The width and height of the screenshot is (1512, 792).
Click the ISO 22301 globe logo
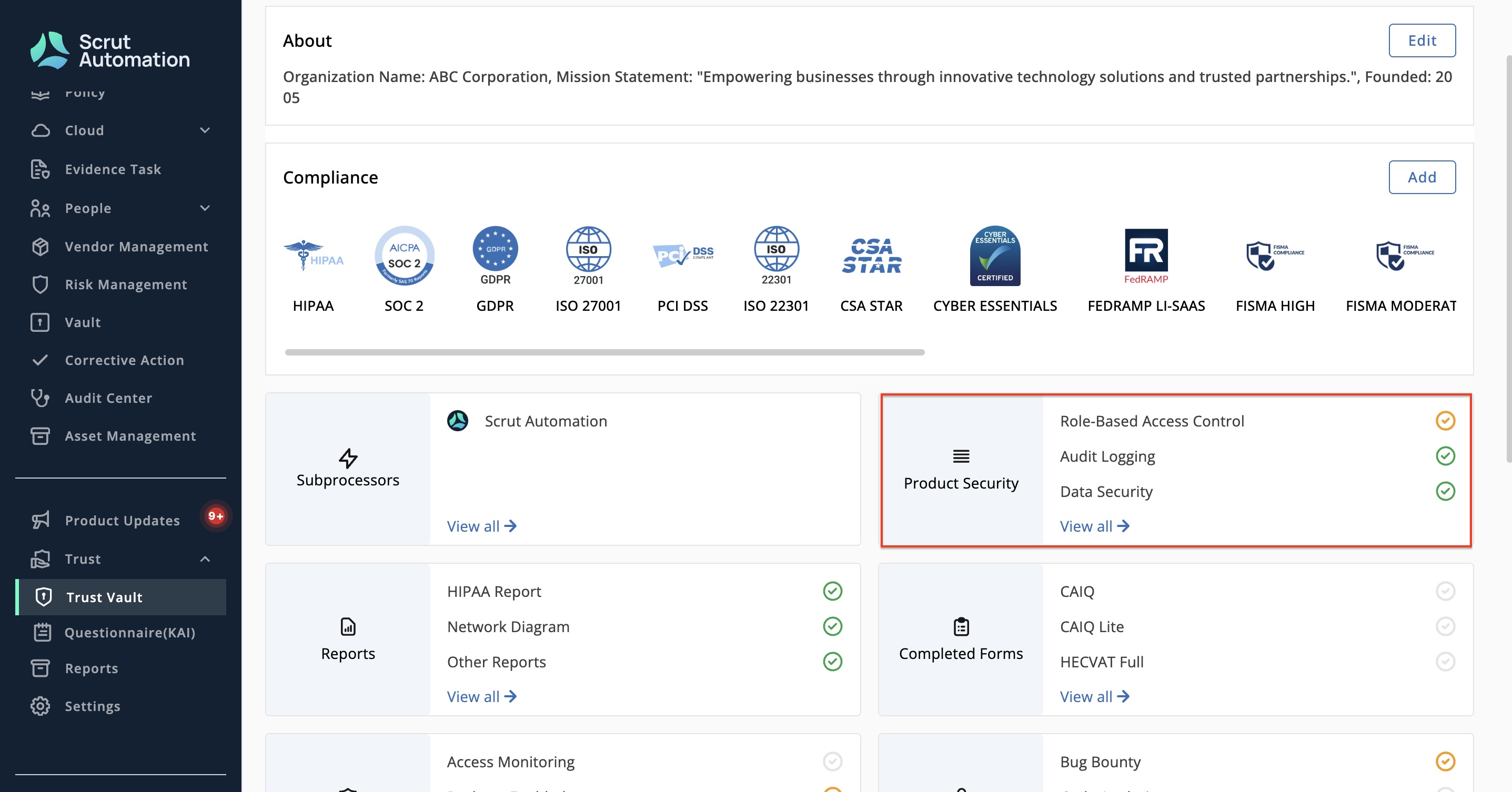pyautogui.click(x=777, y=256)
